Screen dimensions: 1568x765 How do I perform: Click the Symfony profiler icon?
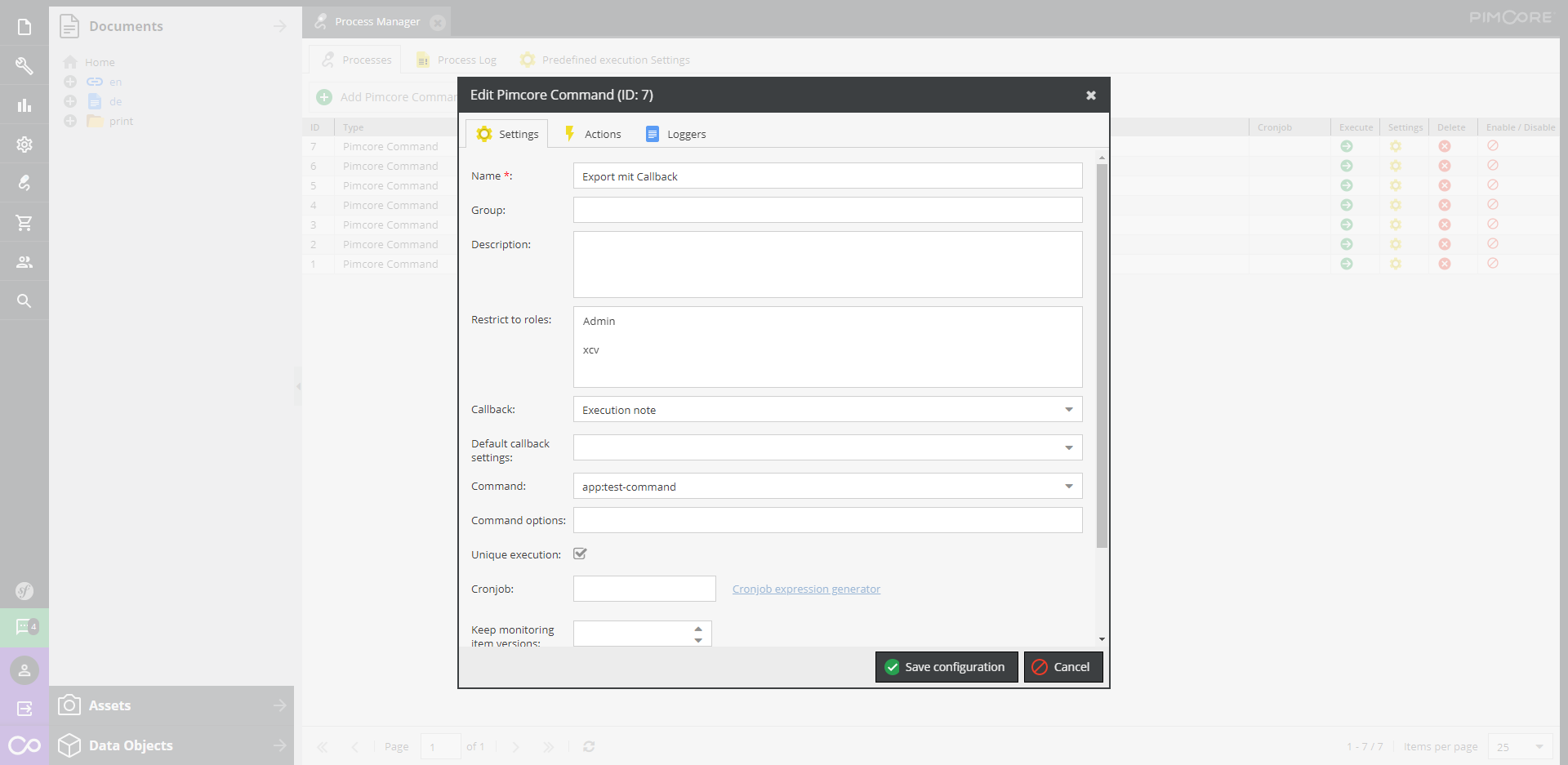[x=24, y=590]
